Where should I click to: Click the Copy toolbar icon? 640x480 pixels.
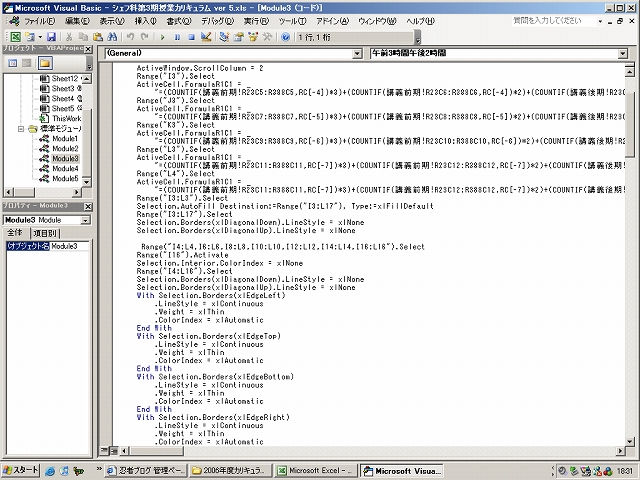(x=83, y=37)
